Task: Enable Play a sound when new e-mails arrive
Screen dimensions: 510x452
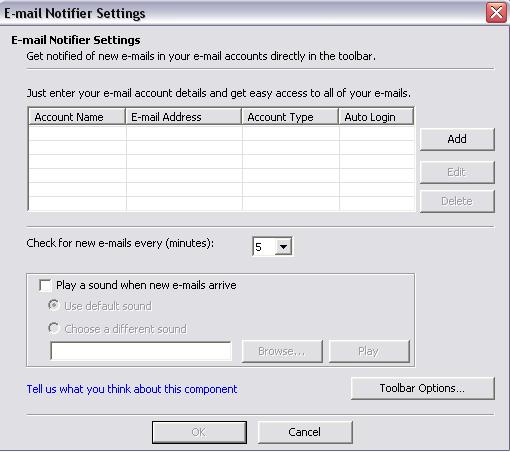Action: 45,285
